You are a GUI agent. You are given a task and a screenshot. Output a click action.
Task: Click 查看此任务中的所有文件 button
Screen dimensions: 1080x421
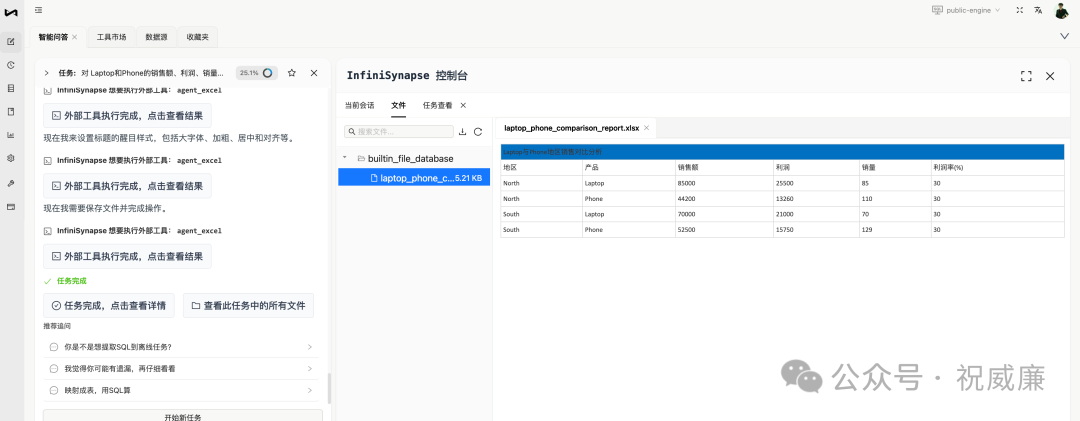(248, 305)
